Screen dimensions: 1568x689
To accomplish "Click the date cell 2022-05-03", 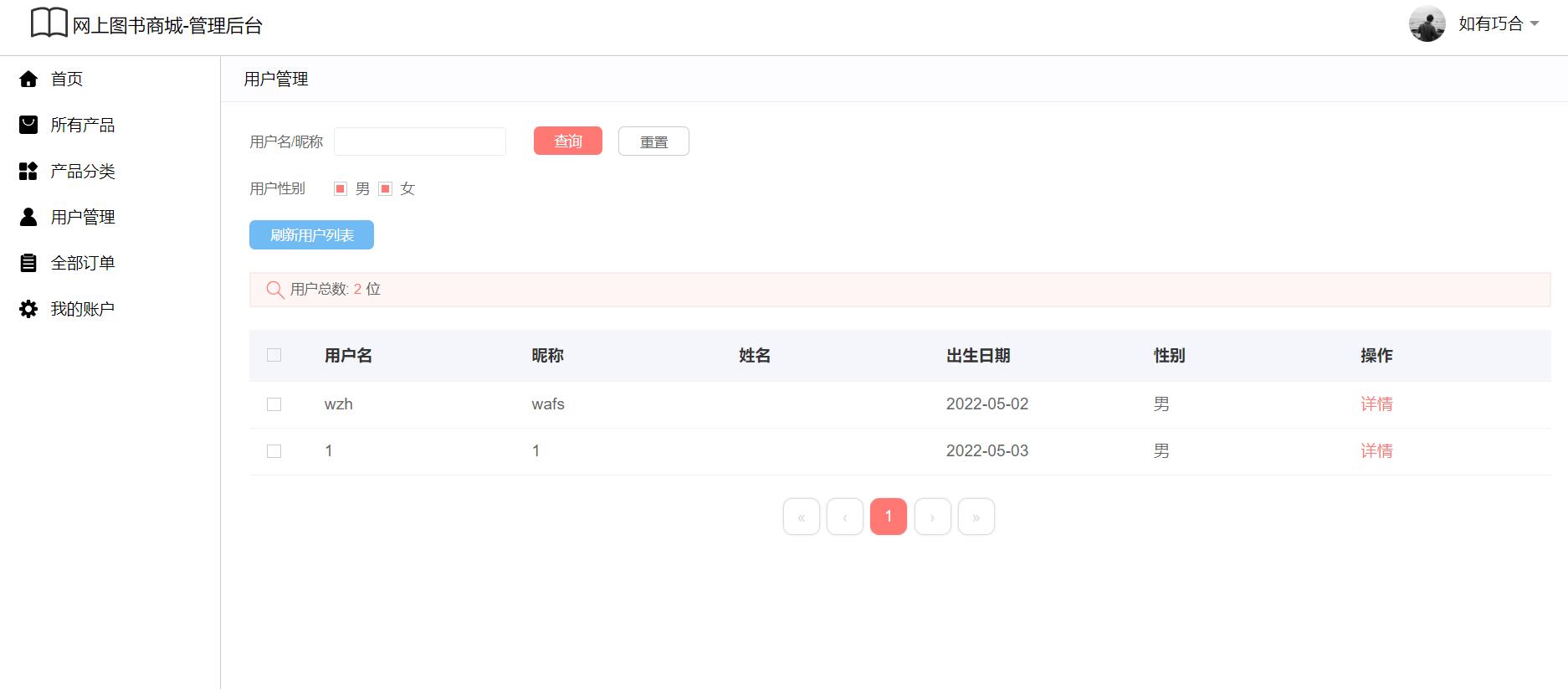I will pyautogui.click(x=987, y=451).
